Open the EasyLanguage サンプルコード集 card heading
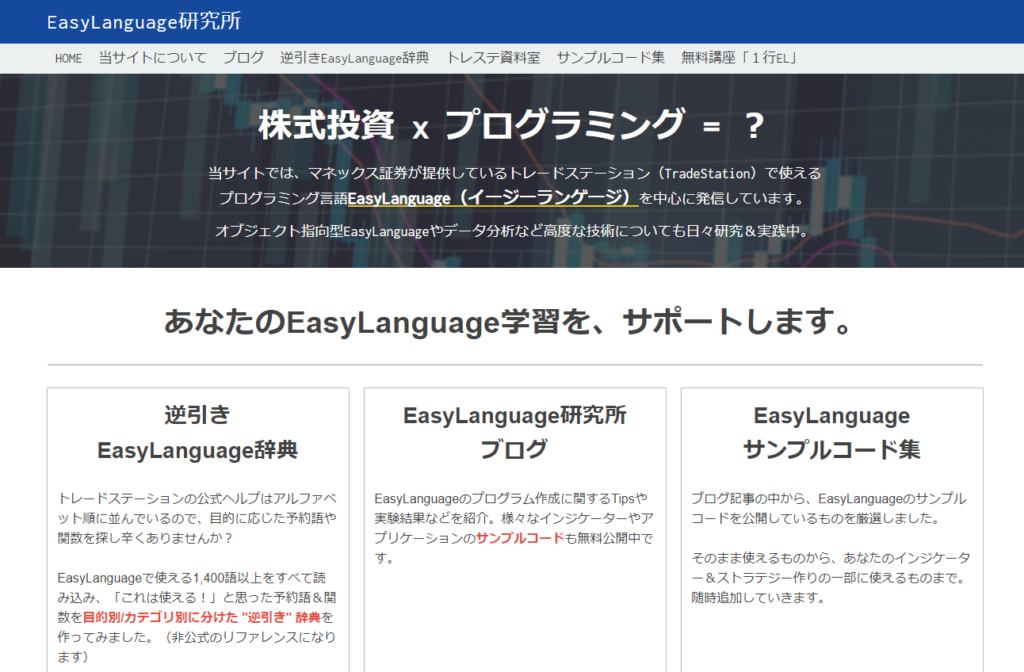Viewport: 1024px width, 672px height. pos(831,432)
